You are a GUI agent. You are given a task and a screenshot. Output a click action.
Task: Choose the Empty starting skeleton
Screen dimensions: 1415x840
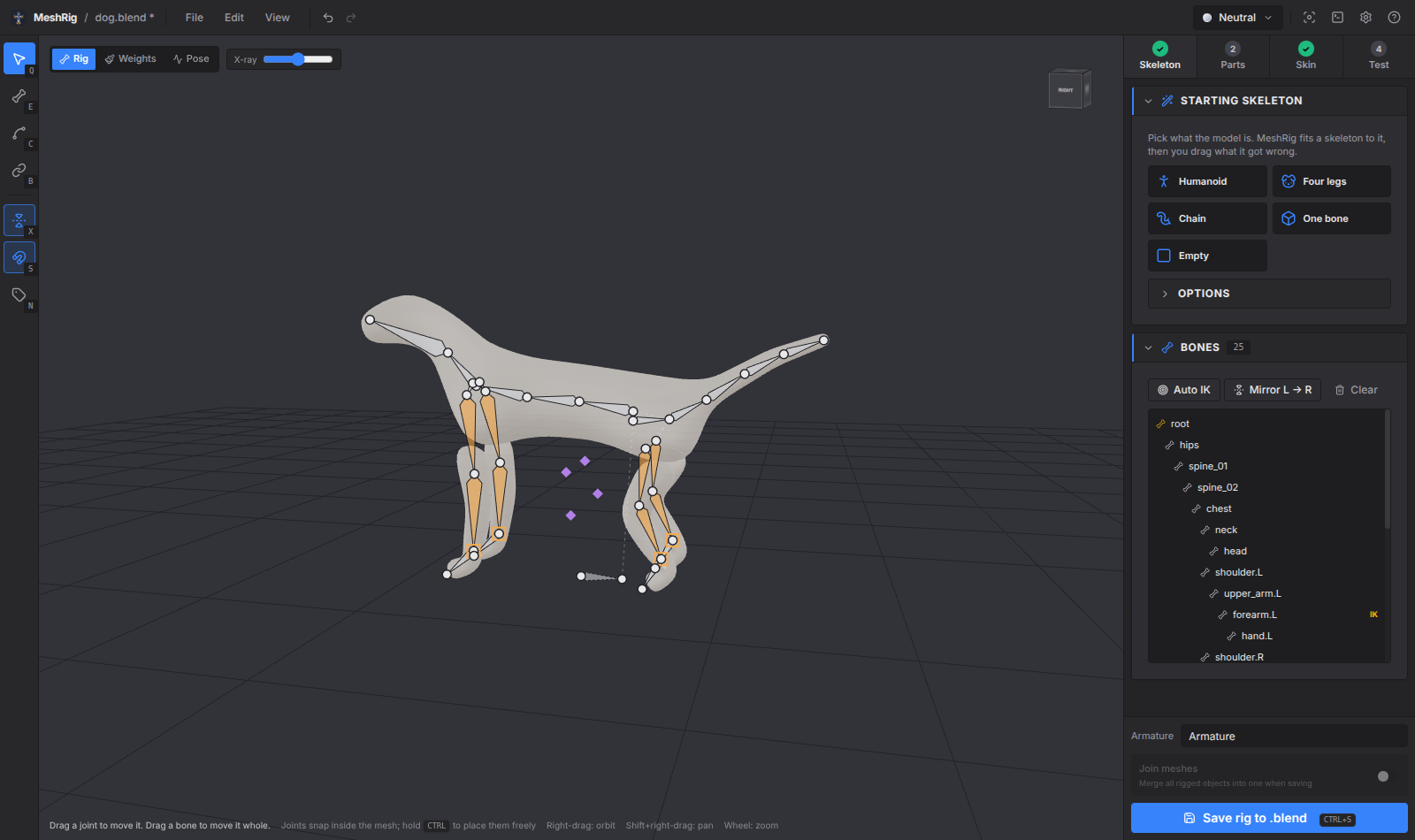tap(1207, 256)
